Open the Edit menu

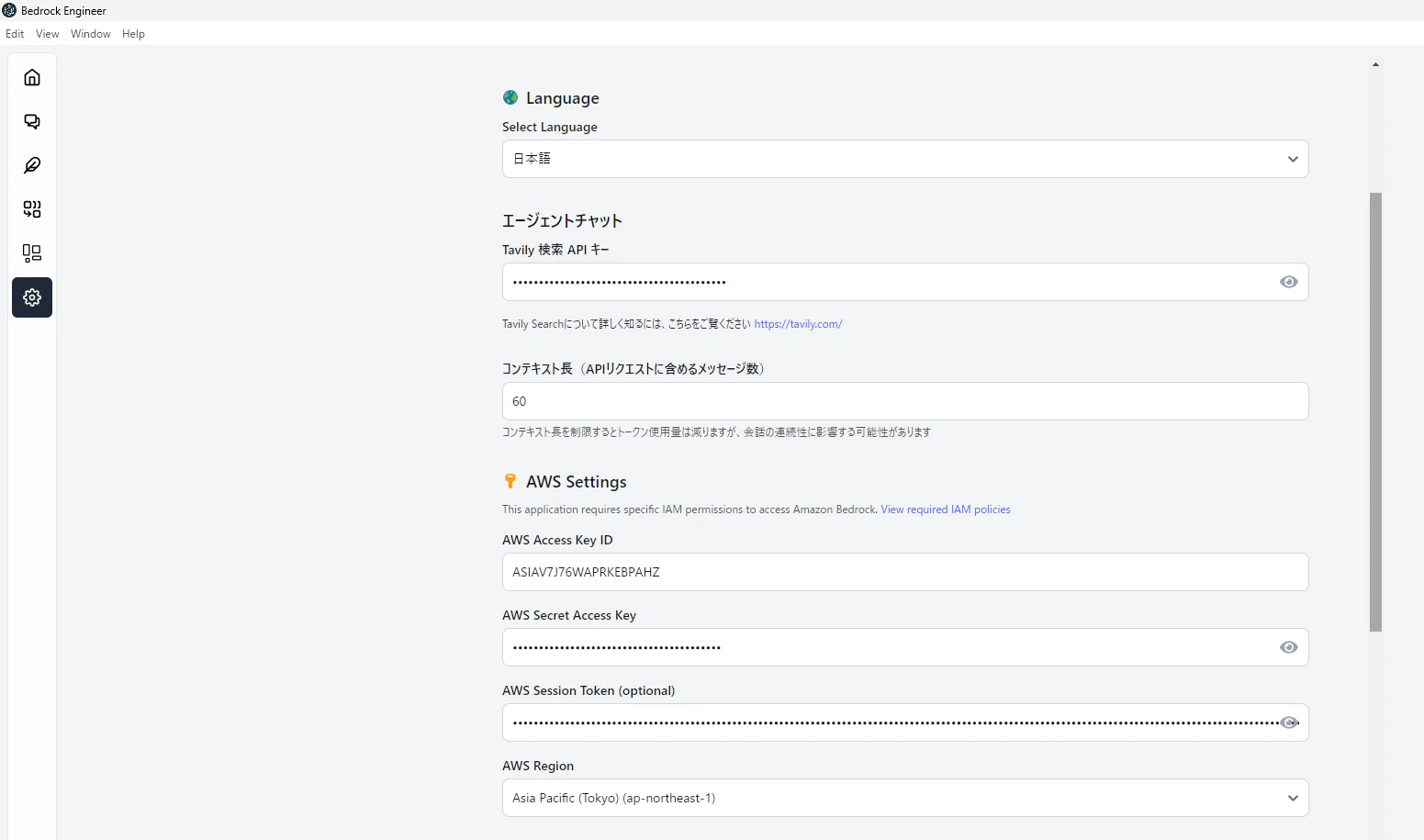point(15,34)
